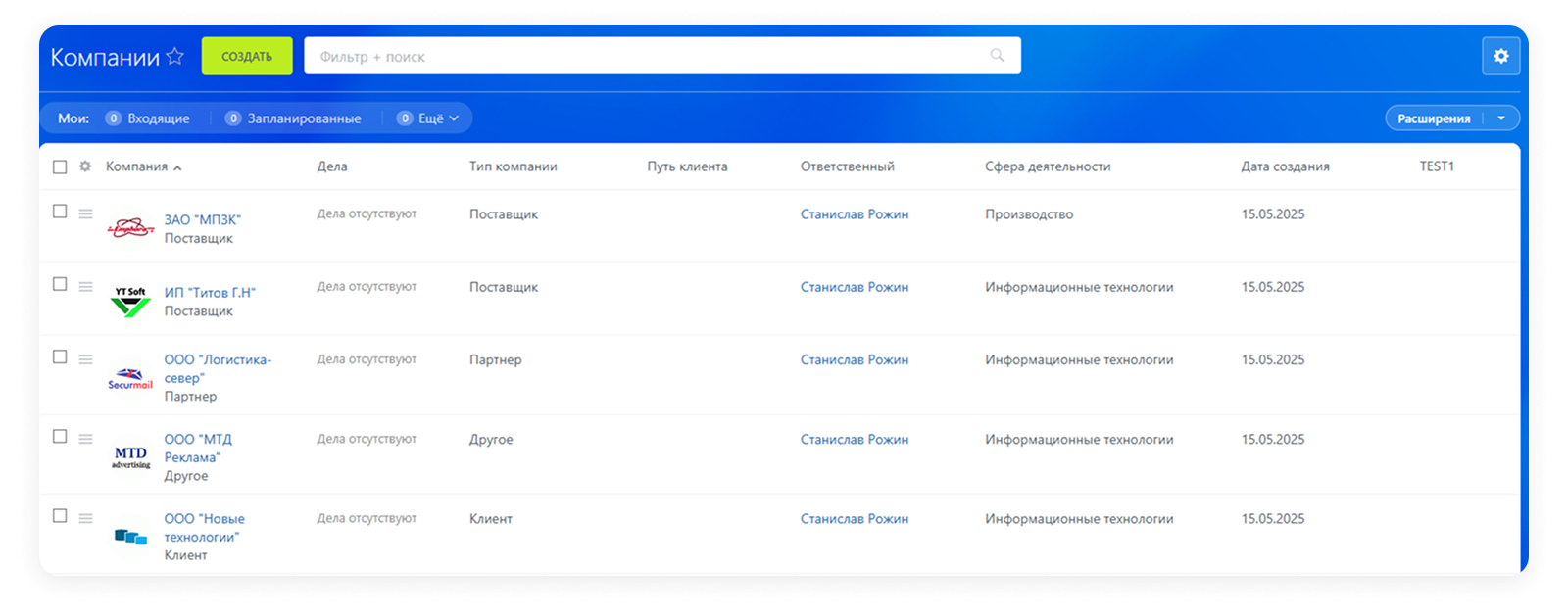
Task: Focus the Фильтр + поиск field
Action: 647,56
